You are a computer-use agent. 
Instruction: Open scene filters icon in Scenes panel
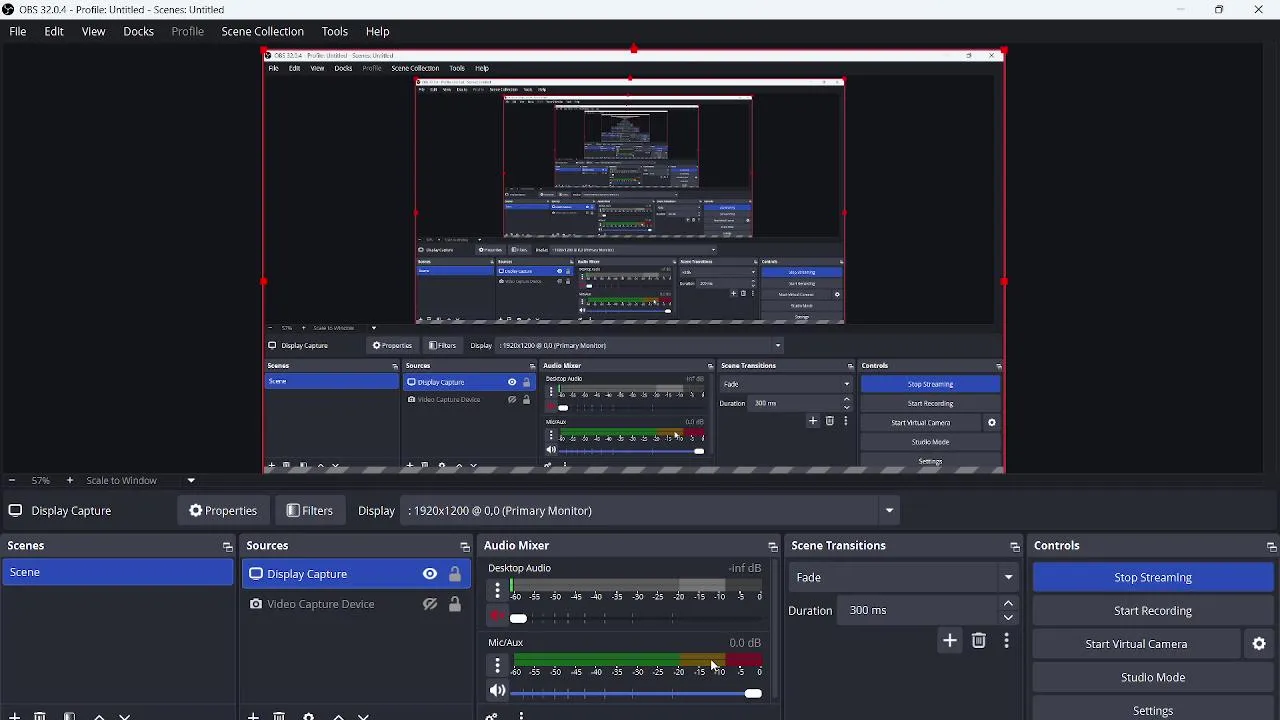[69, 716]
